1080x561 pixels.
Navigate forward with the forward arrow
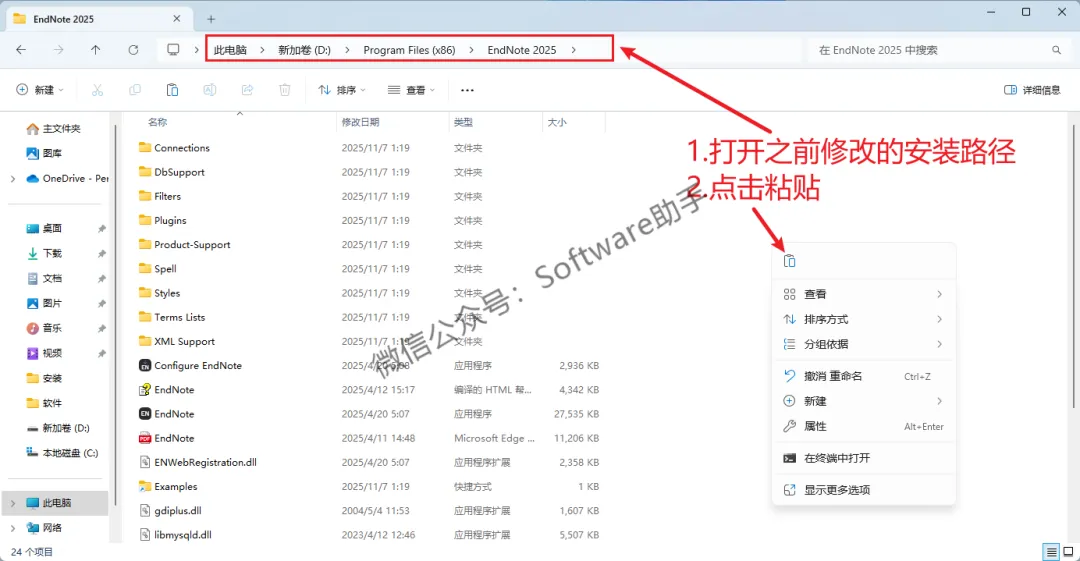[x=59, y=50]
